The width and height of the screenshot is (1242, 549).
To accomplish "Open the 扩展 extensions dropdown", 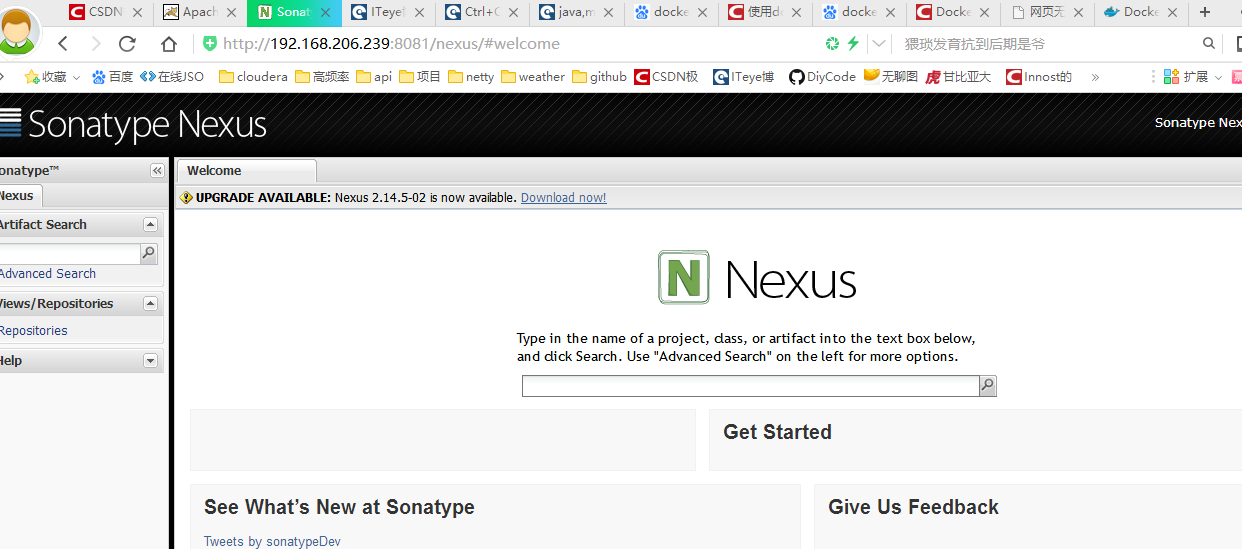I will tap(1194, 77).
